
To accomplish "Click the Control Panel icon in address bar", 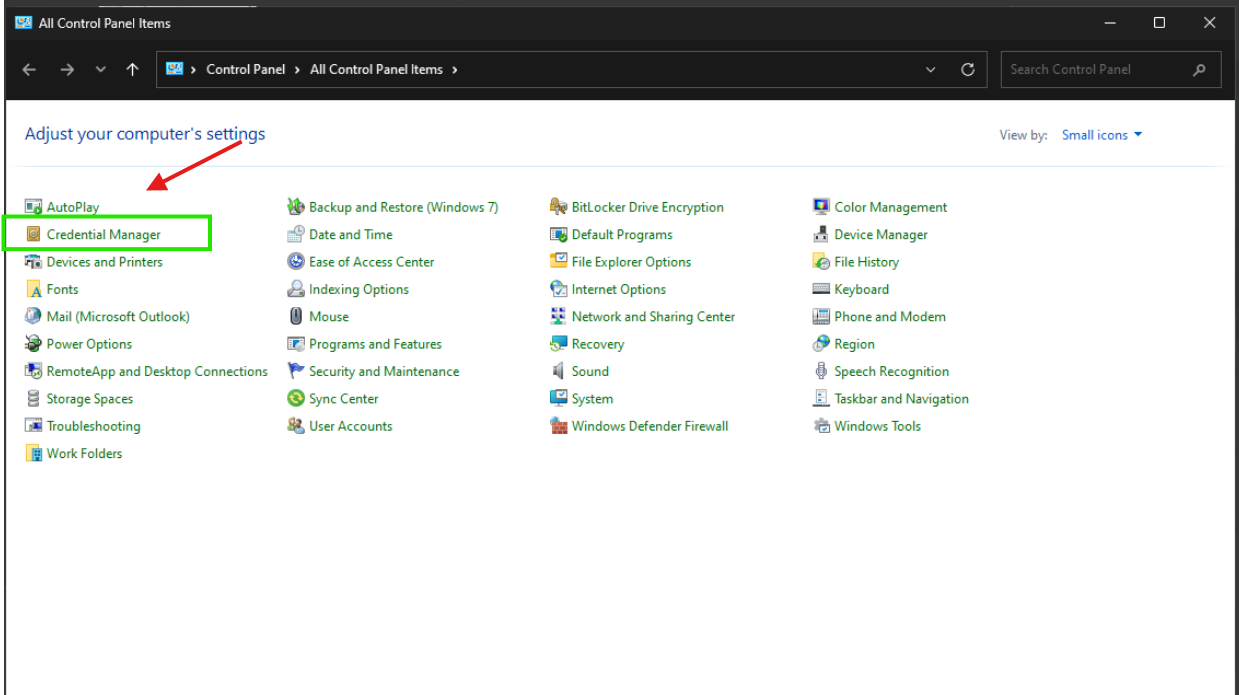I will (175, 69).
